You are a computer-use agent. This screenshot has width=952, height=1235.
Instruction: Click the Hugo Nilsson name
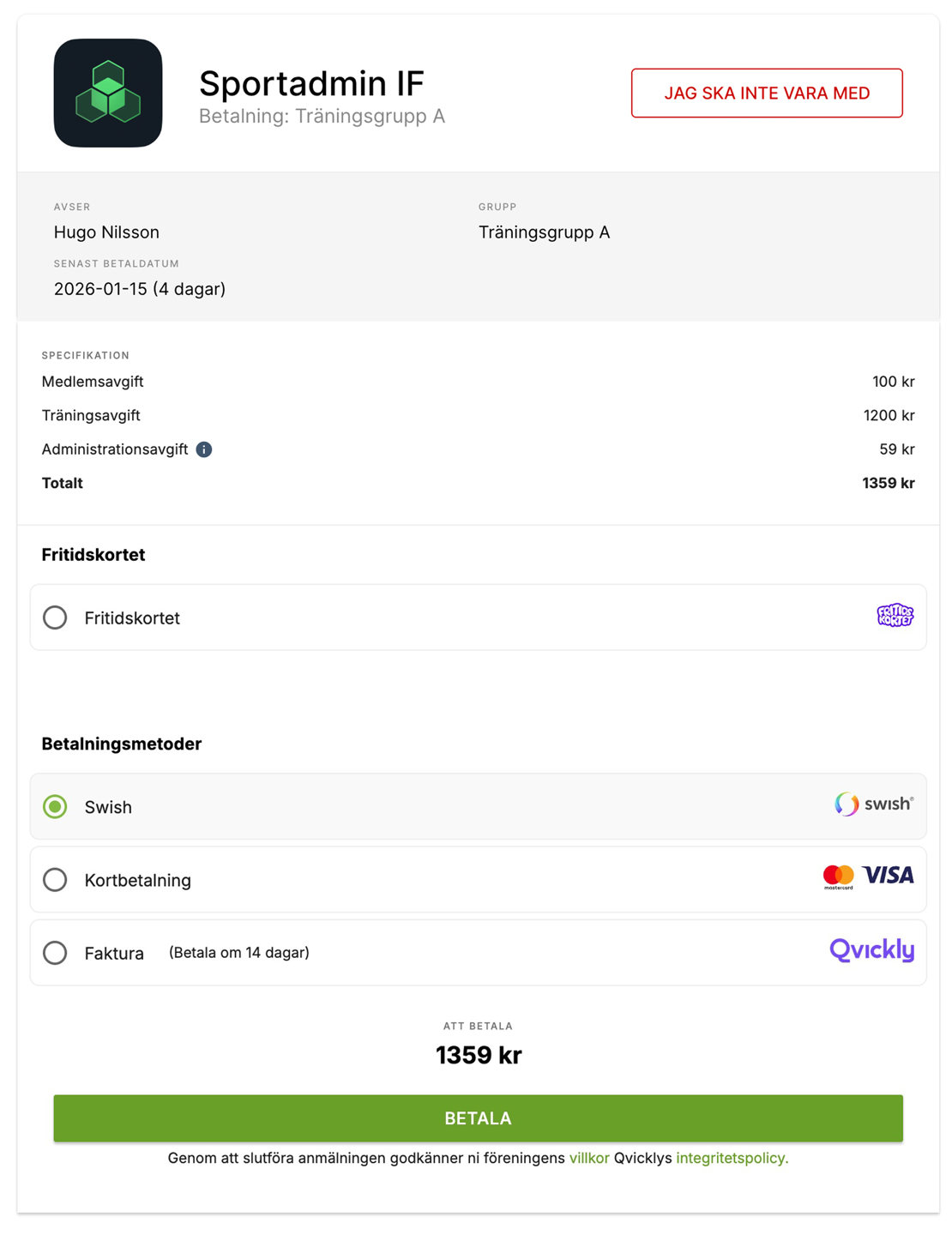[x=106, y=232]
